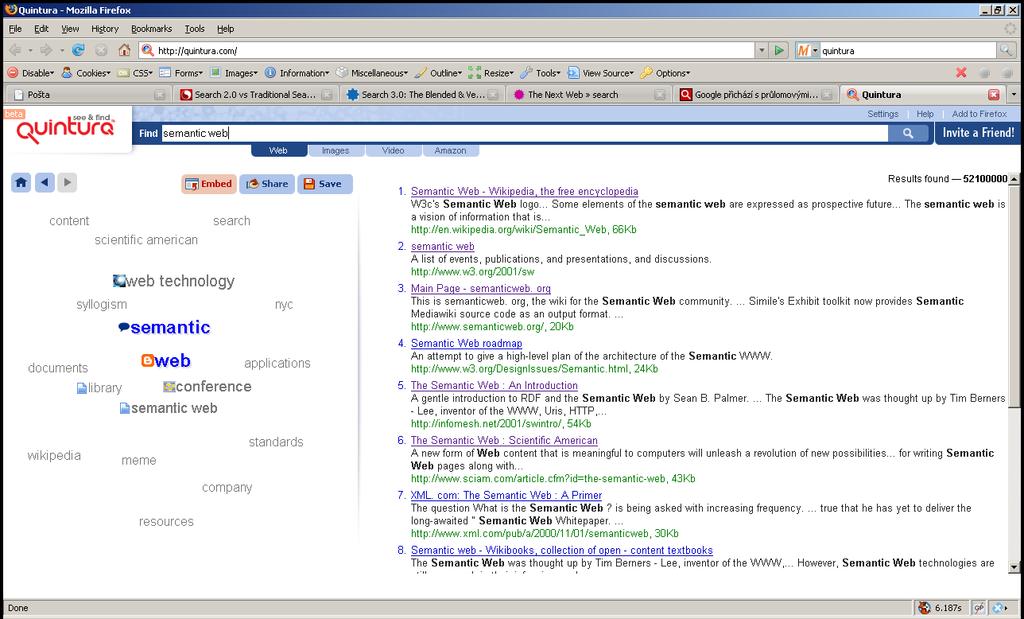Go back with the Firefox back arrow
The width and height of the screenshot is (1024, 619).
click(14, 50)
